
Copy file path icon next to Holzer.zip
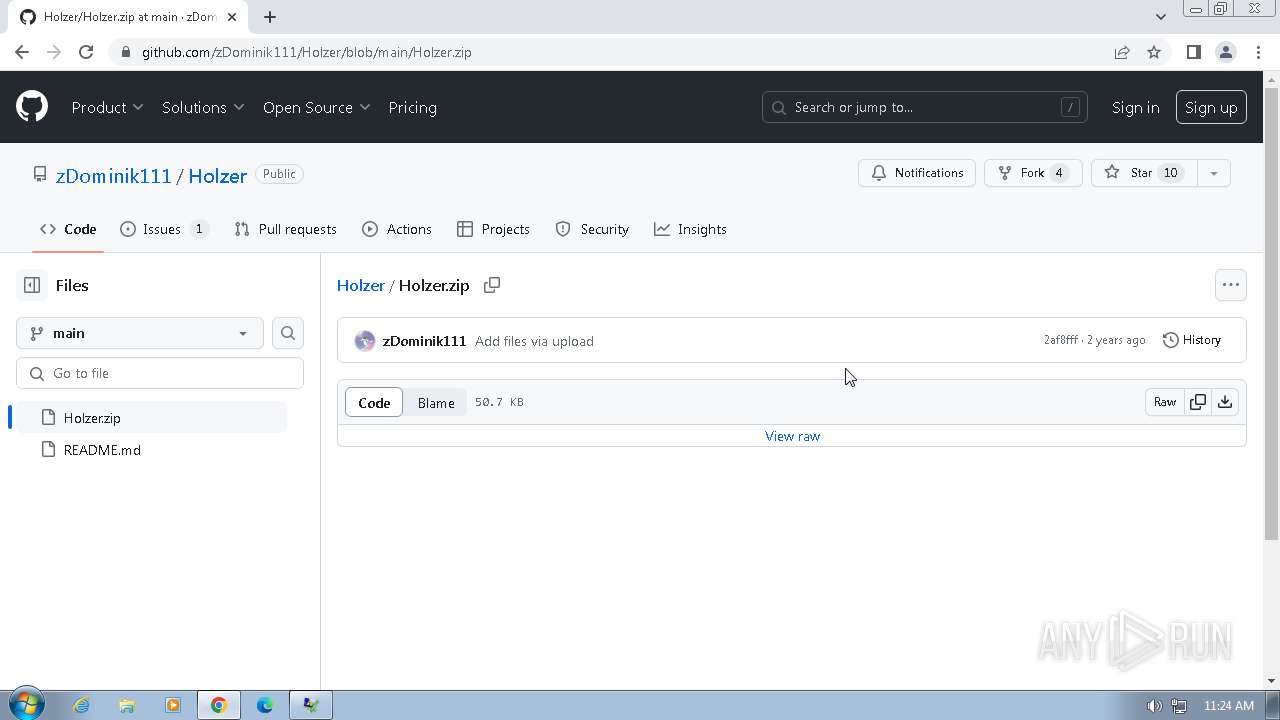coord(492,285)
